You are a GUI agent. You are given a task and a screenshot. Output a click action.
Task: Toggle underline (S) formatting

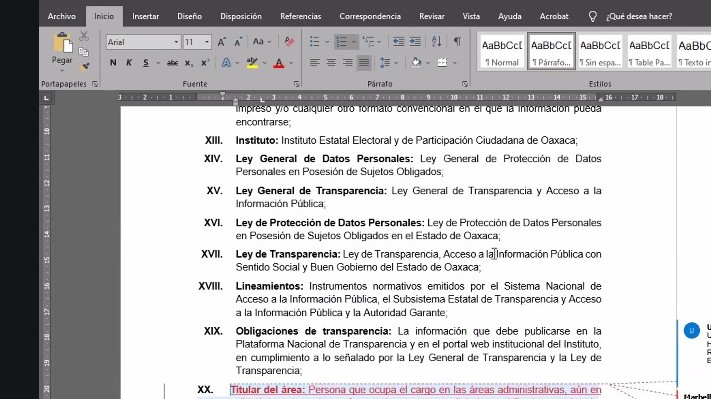coord(146,63)
